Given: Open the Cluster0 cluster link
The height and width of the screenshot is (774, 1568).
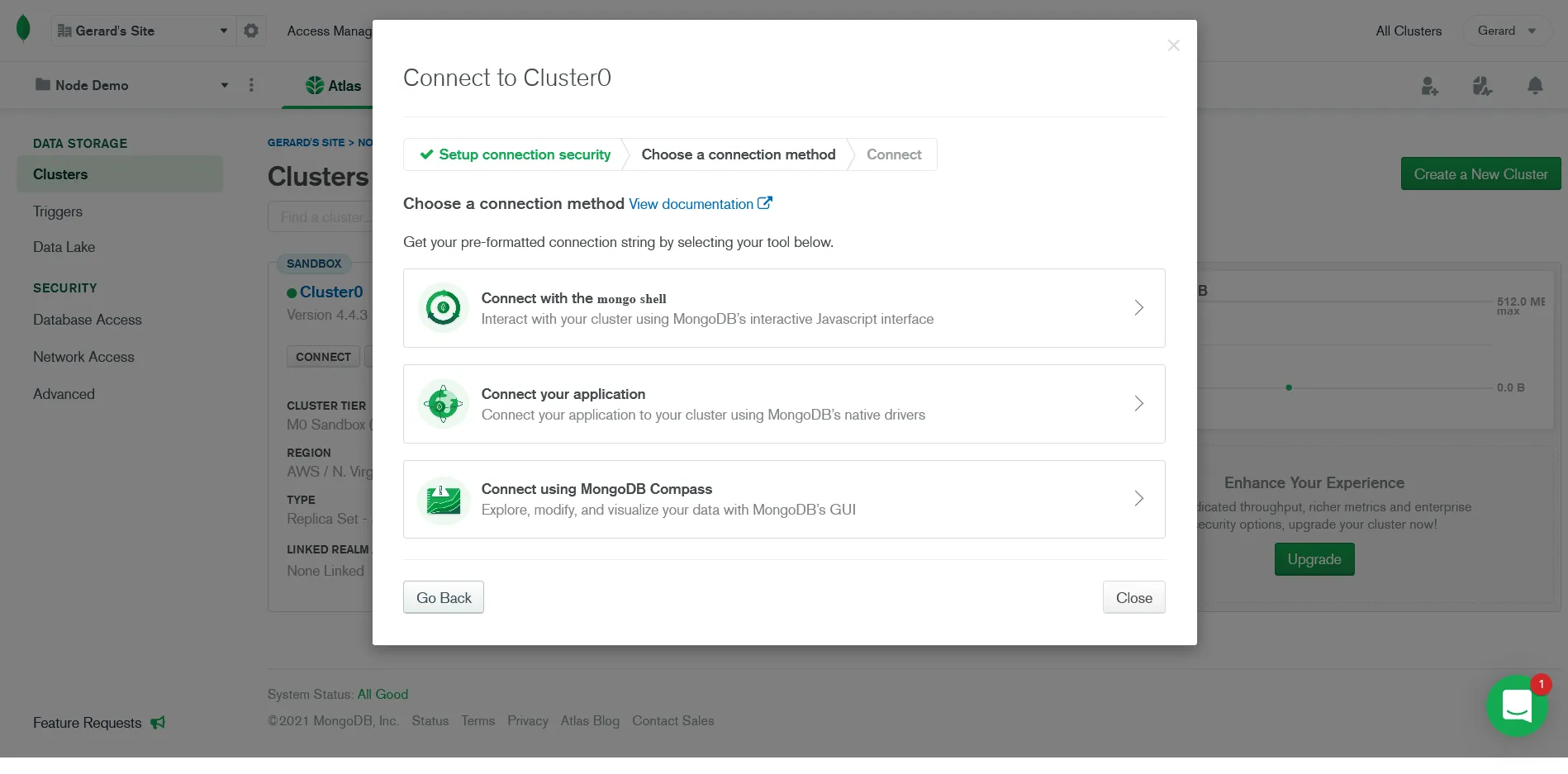Looking at the screenshot, I should (331, 292).
